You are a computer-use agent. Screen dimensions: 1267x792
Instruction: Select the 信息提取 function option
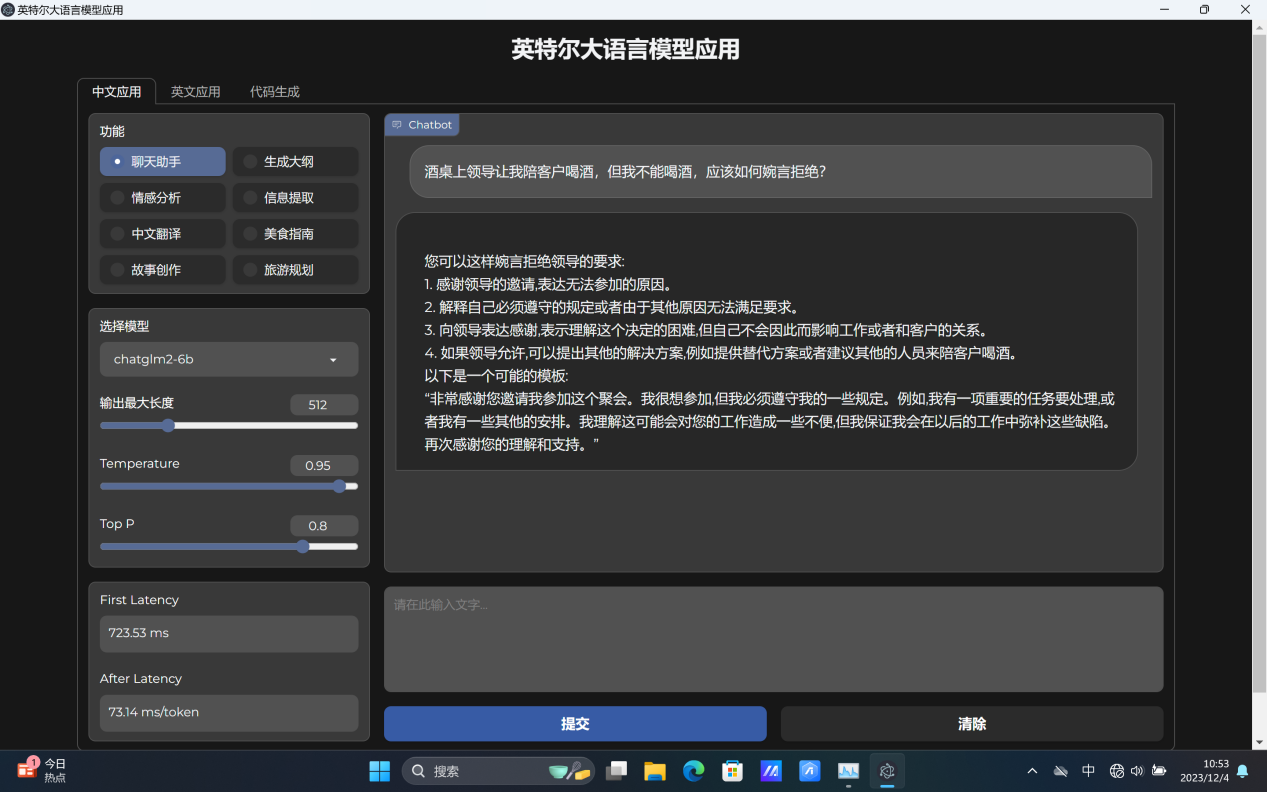pos(295,198)
